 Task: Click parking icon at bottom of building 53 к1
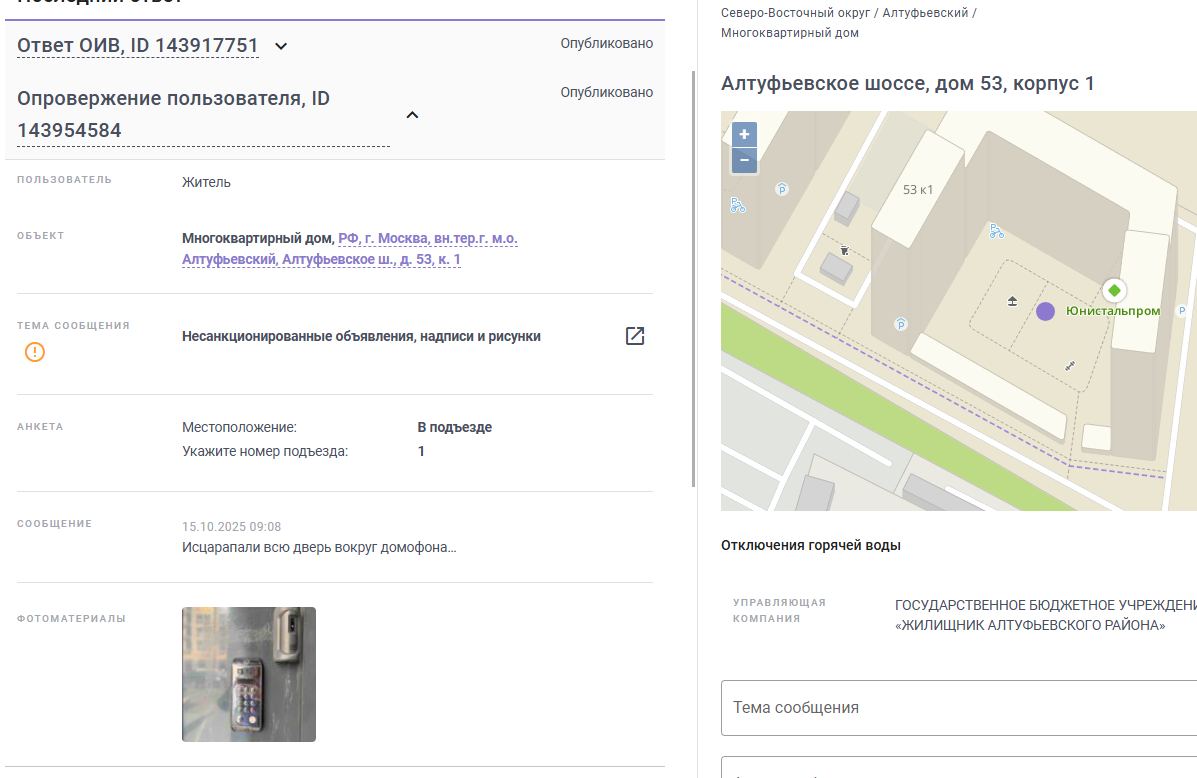coord(901,324)
